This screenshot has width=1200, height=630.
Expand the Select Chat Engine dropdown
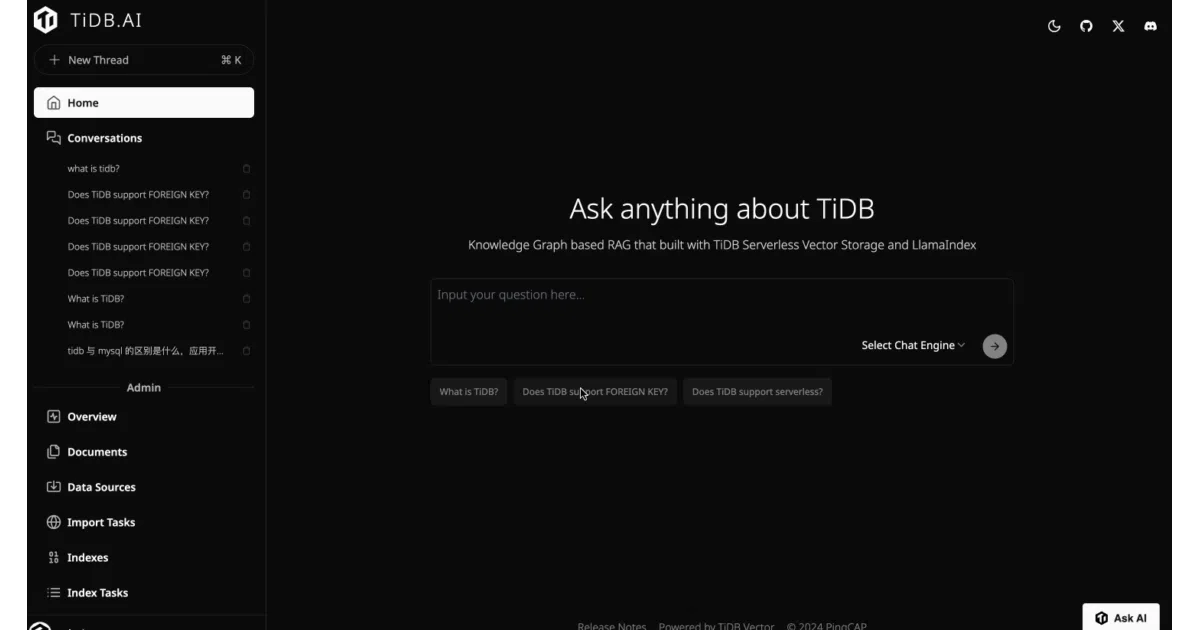913,345
